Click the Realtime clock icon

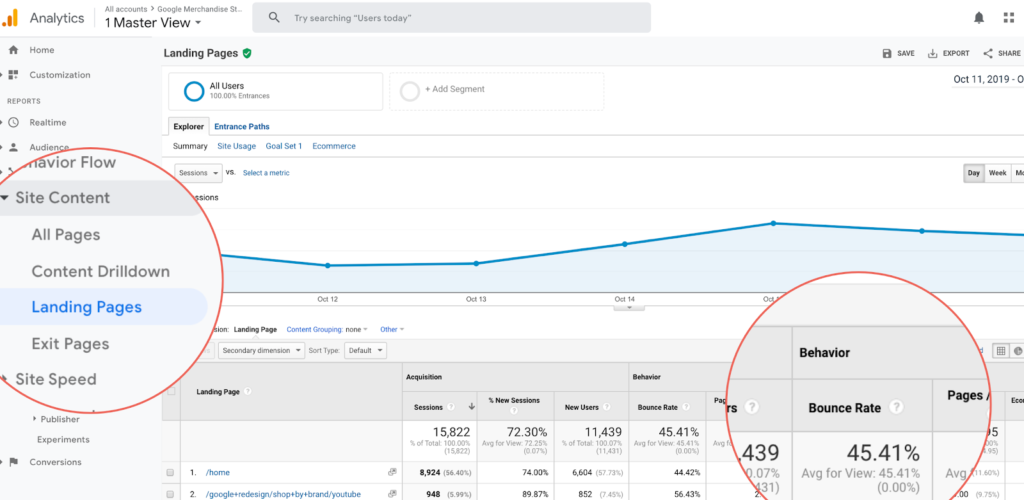point(14,122)
